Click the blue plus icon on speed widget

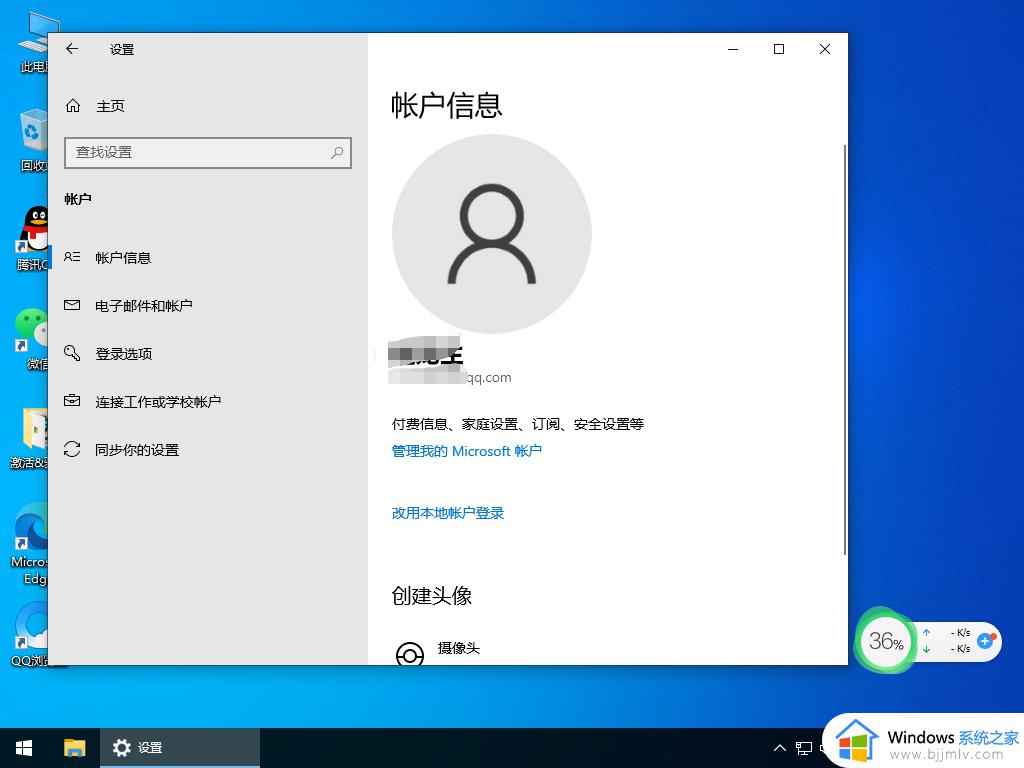(x=985, y=641)
